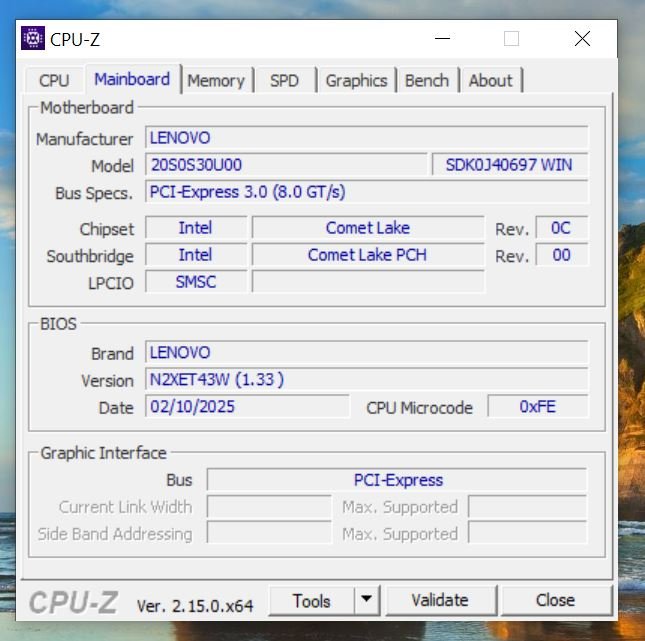Select the Comet Lake PCH southbridge field

click(x=368, y=255)
